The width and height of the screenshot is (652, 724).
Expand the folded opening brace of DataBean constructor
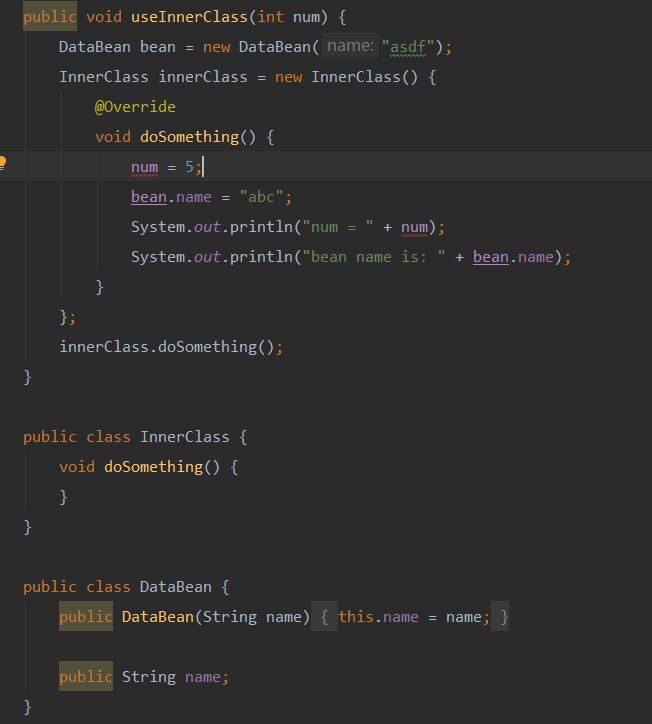pos(324,616)
